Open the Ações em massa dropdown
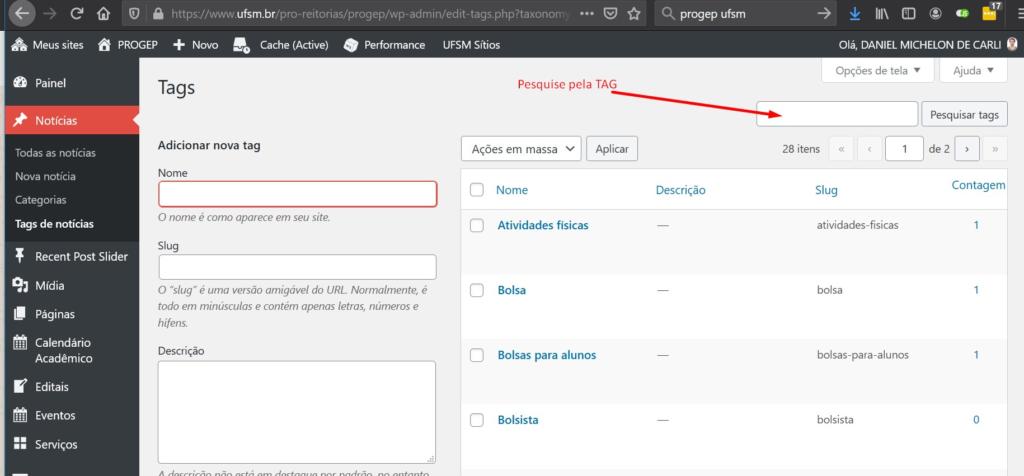The width and height of the screenshot is (1024, 476). (520, 149)
